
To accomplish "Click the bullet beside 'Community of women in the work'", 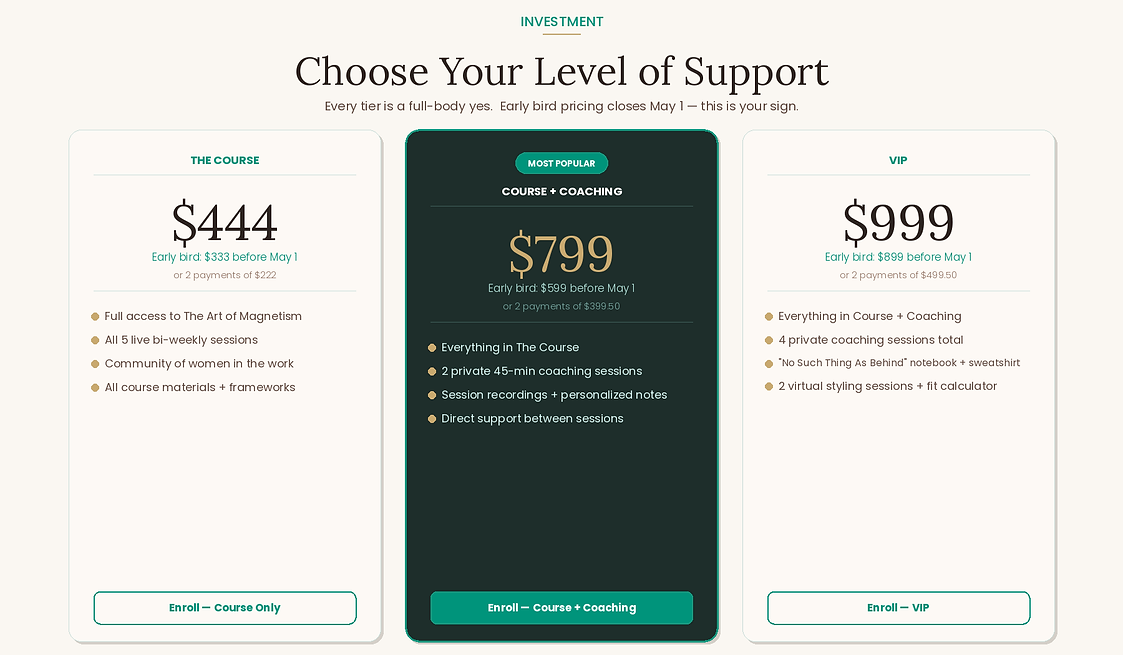I will point(95,364).
